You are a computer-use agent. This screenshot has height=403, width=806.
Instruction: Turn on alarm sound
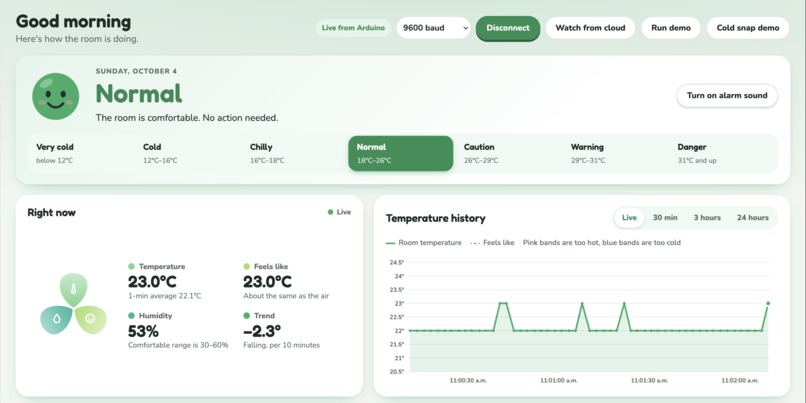pyautogui.click(x=727, y=95)
